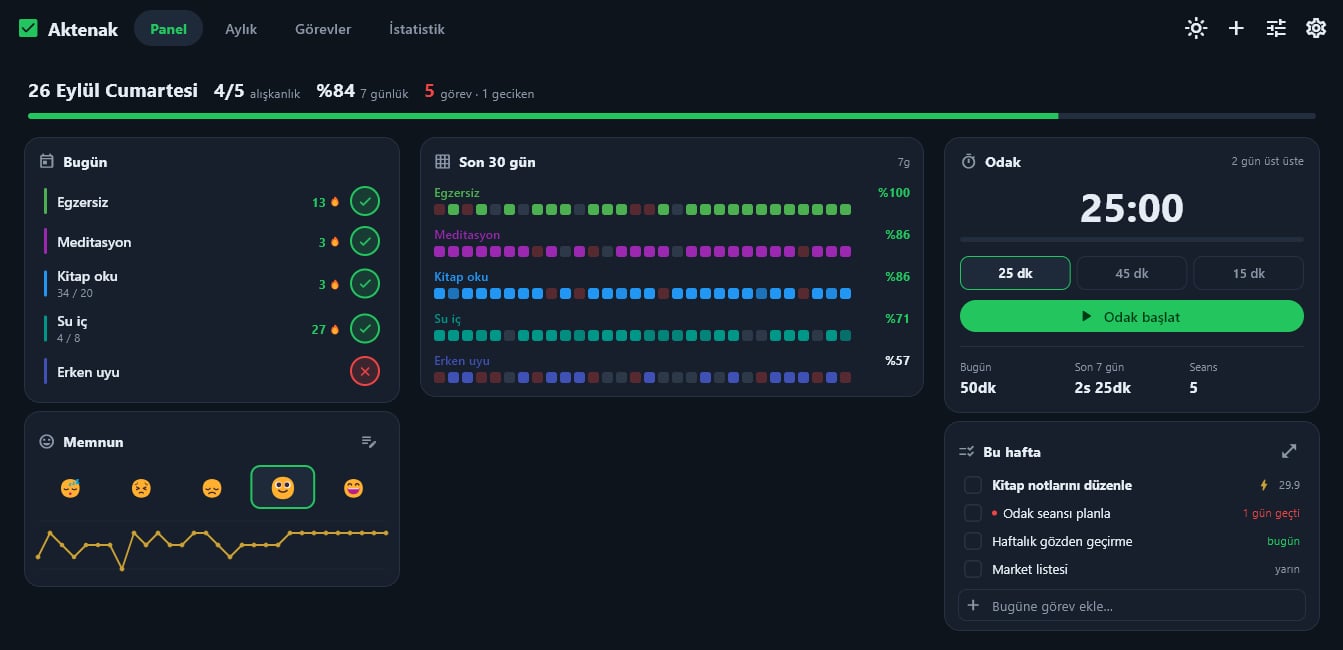Select the slightly smiling mood emoji
Image resolution: width=1343 pixels, height=650 pixels.
click(283, 488)
